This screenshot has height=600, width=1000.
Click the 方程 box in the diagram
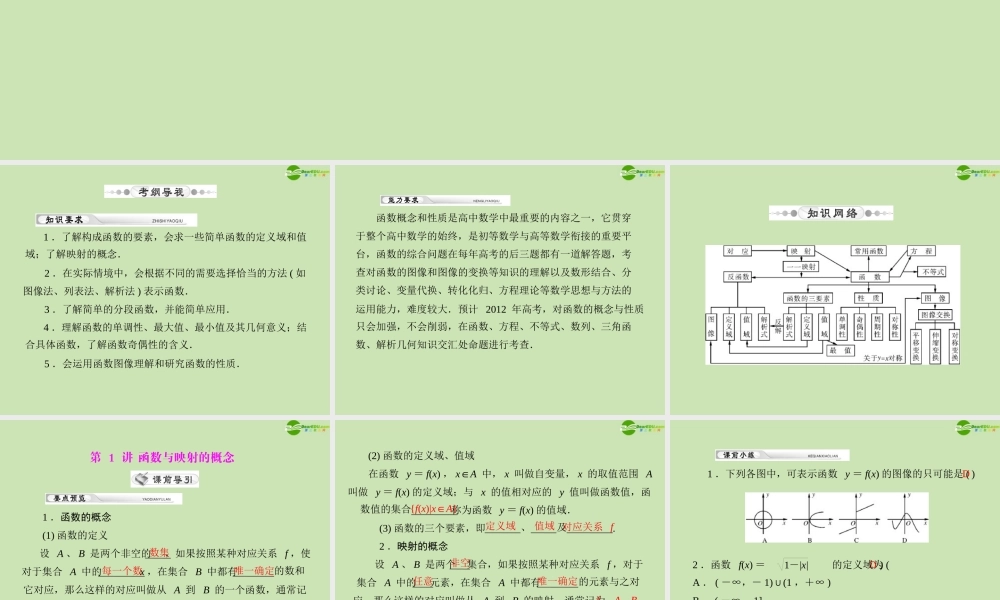pyautogui.click(x=922, y=251)
